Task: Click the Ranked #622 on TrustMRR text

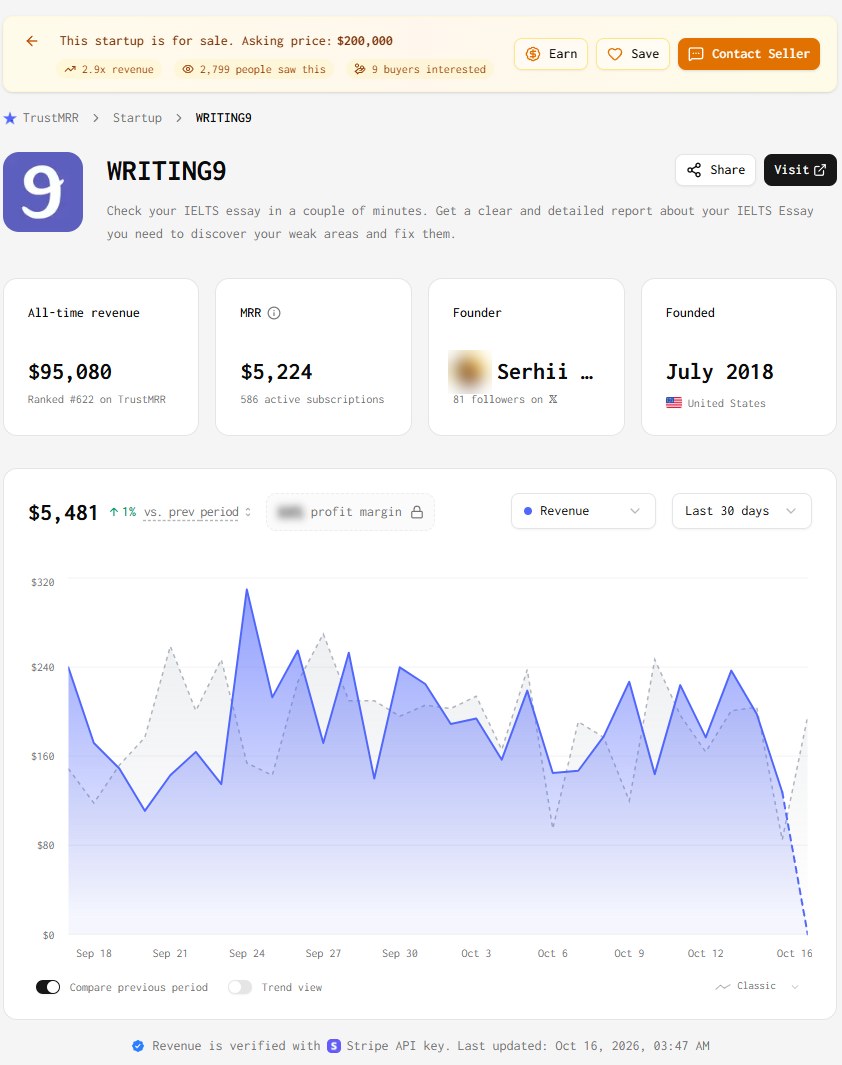Action: pos(96,399)
